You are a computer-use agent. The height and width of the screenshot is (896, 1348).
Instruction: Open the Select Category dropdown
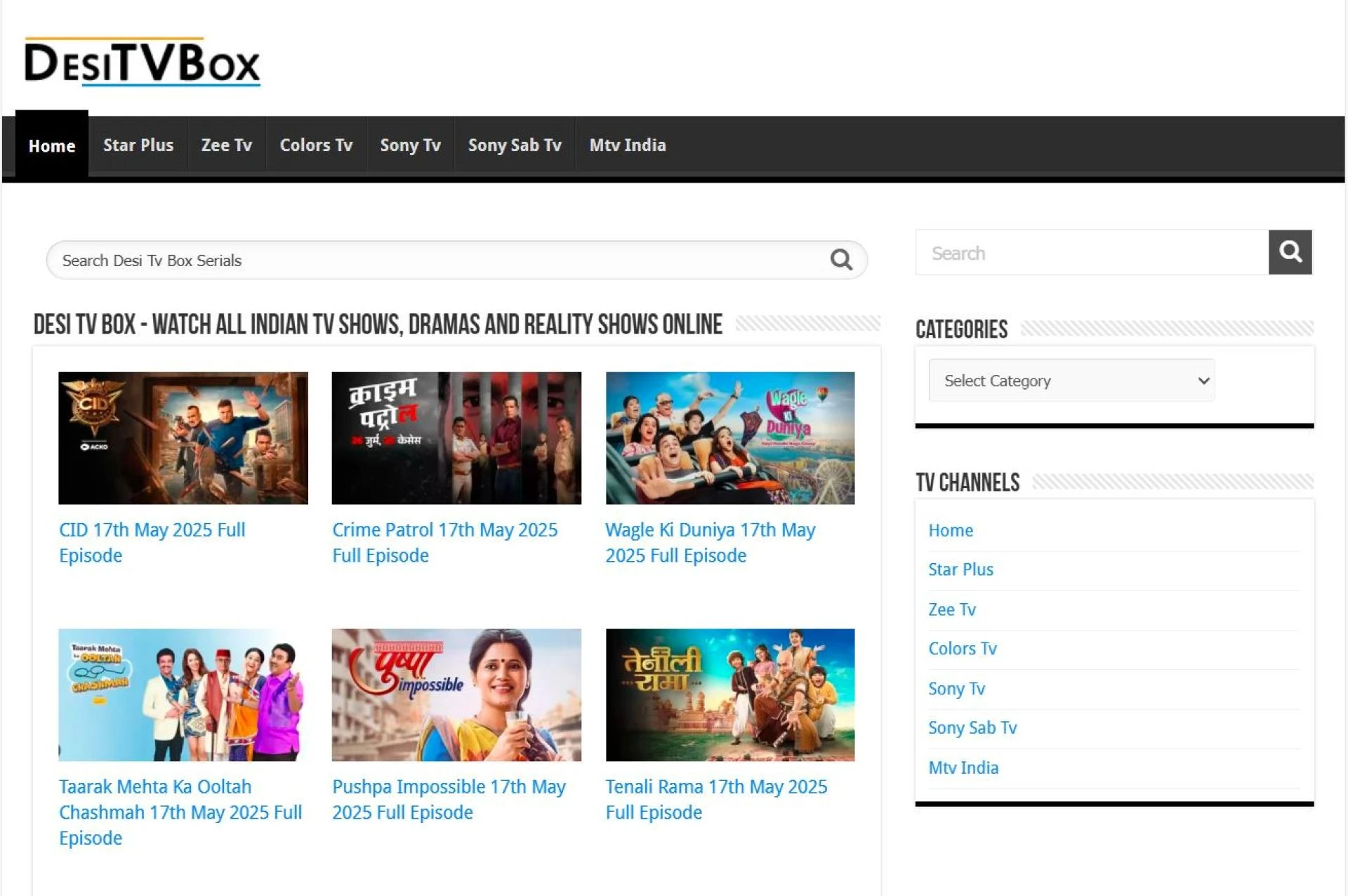tap(1071, 381)
